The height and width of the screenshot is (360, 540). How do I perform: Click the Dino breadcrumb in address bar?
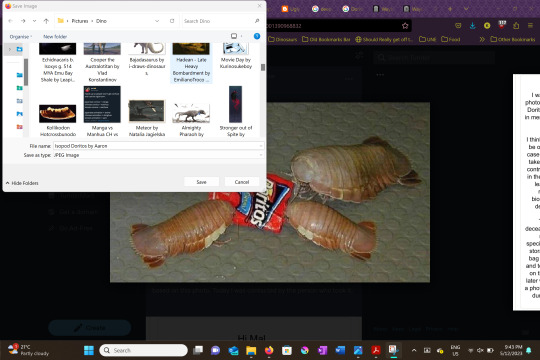(101, 21)
